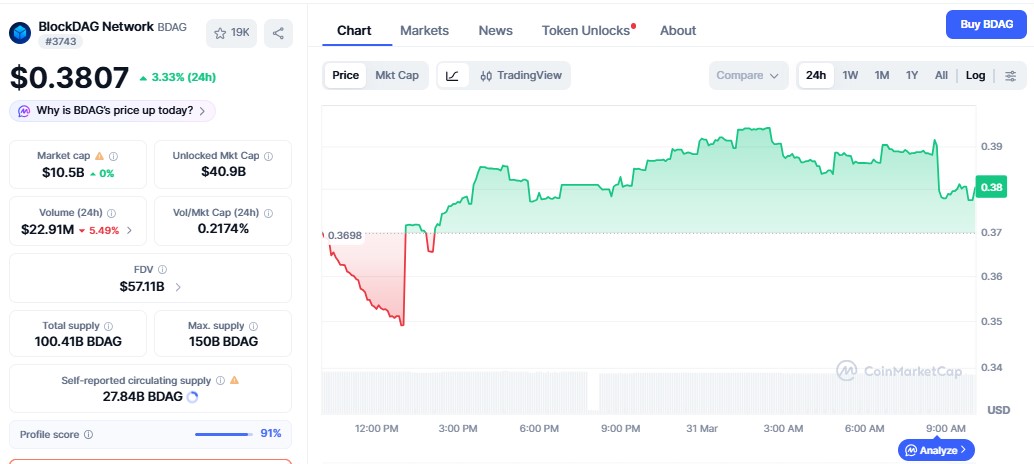Image resolution: width=1034 pixels, height=464 pixels.
Task: Open the Token Unlocks tab
Action: (x=586, y=30)
